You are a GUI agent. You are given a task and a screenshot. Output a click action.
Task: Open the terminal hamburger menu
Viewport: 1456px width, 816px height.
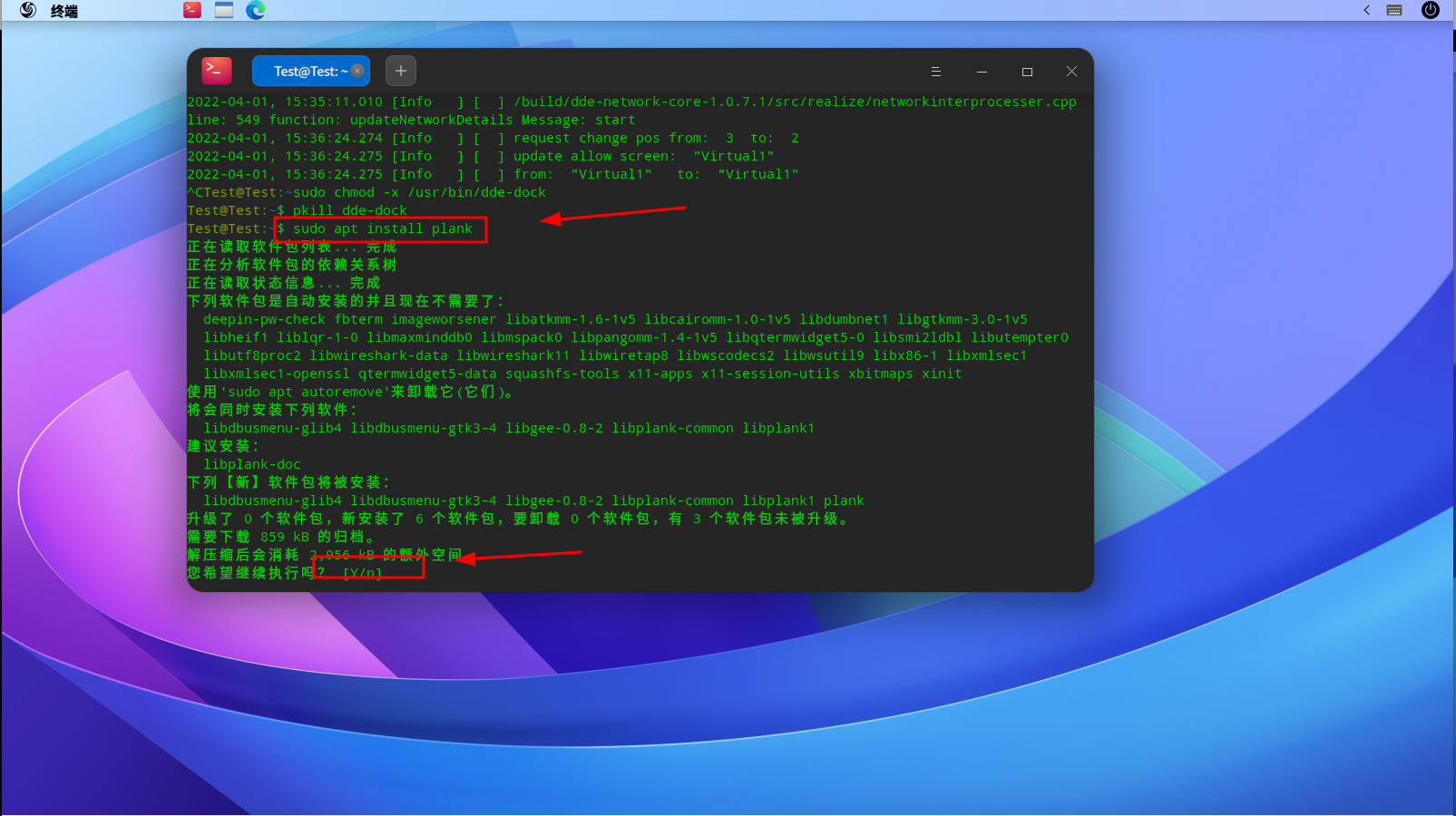pos(936,72)
